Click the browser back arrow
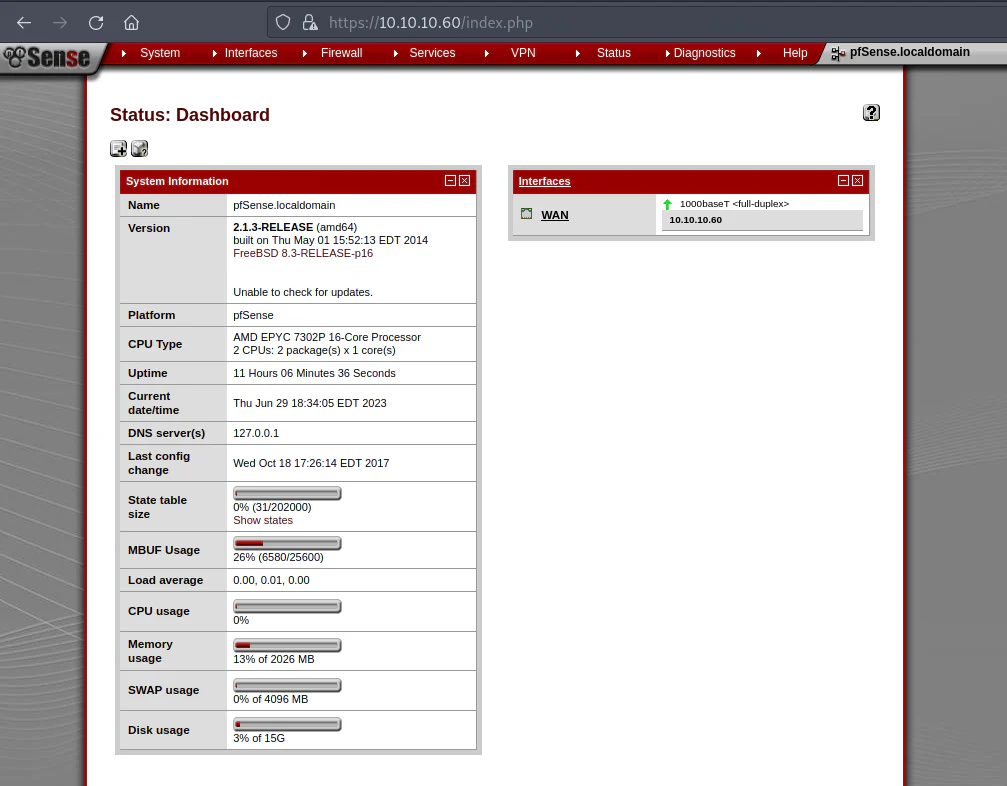1007x786 pixels. 24,23
